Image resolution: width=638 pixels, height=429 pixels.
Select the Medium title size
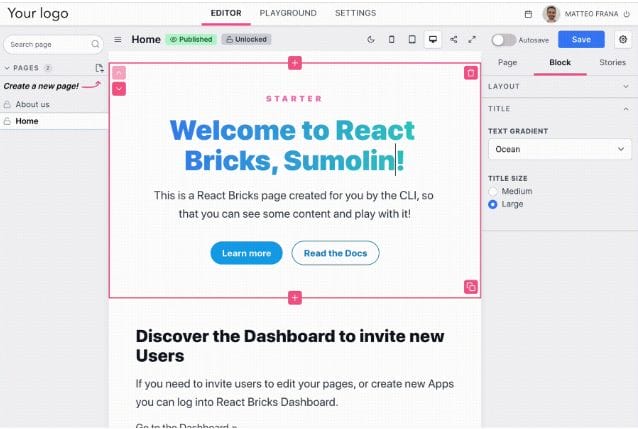[x=493, y=191]
